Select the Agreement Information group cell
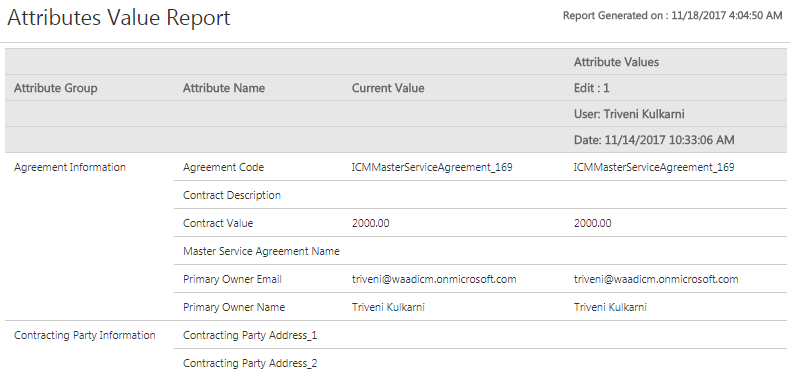Screen dimensions: 797x374 (x=70, y=167)
